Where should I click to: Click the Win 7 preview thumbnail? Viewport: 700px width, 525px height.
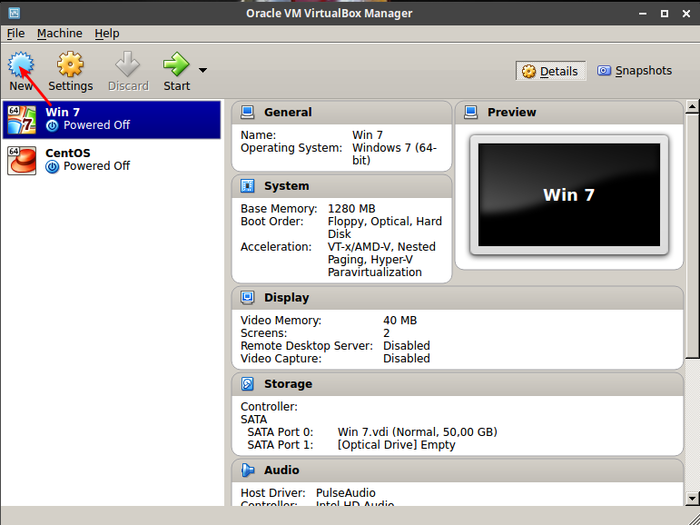[569, 195]
